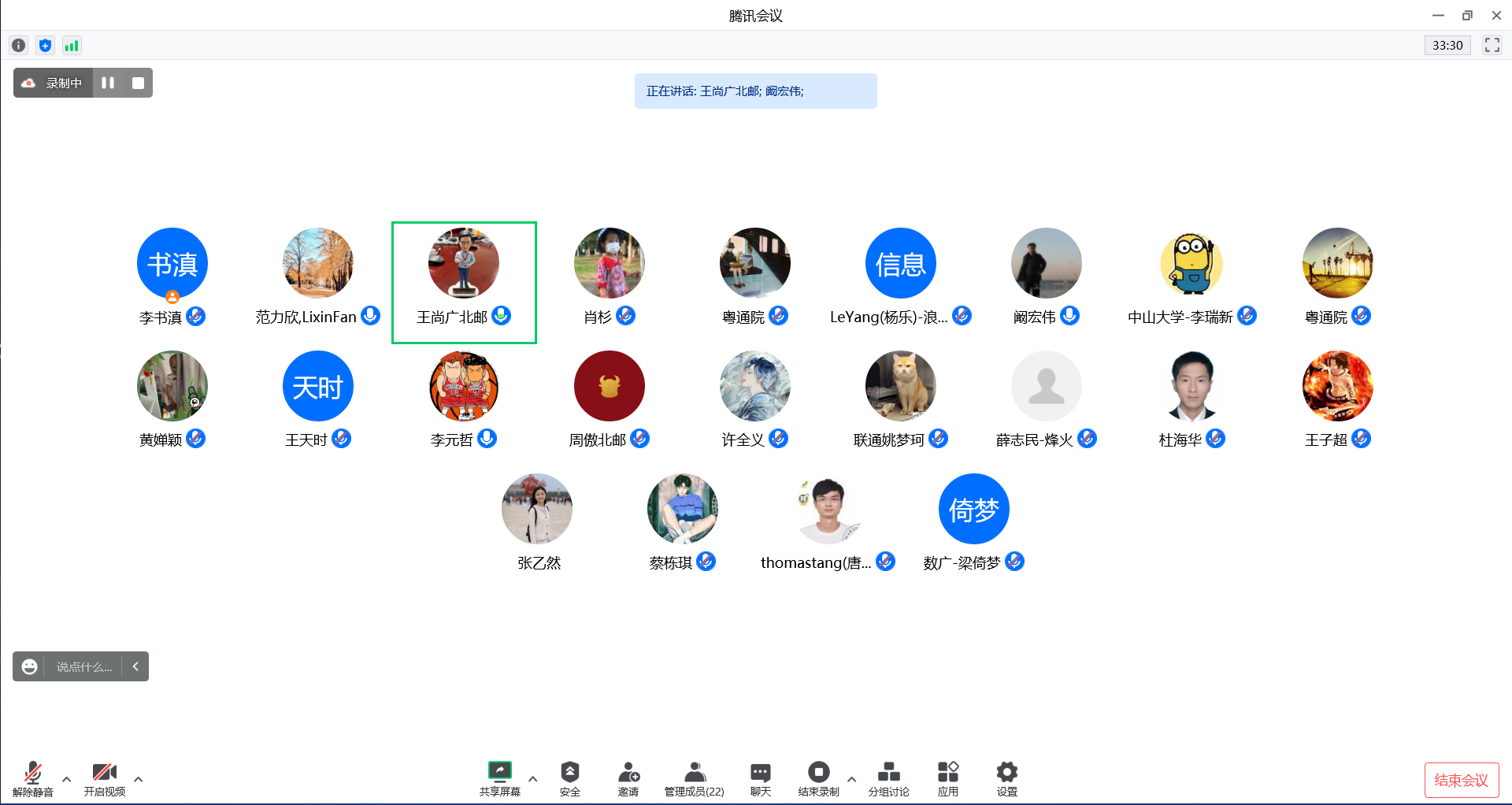Open the 聊天 chat panel

click(x=761, y=779)
